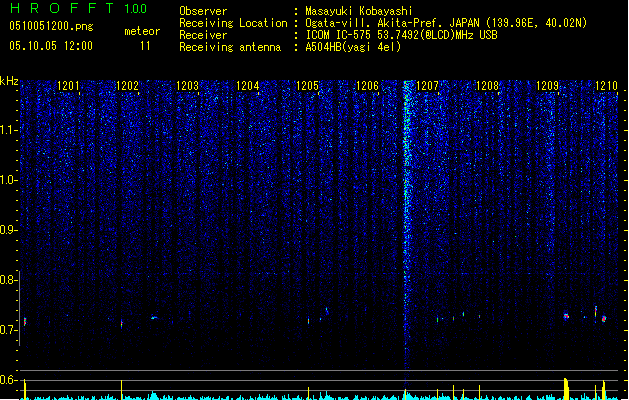Click the 0.7 kHz axis label
This screenshot has width=629, height=400.
click(7, 330)
